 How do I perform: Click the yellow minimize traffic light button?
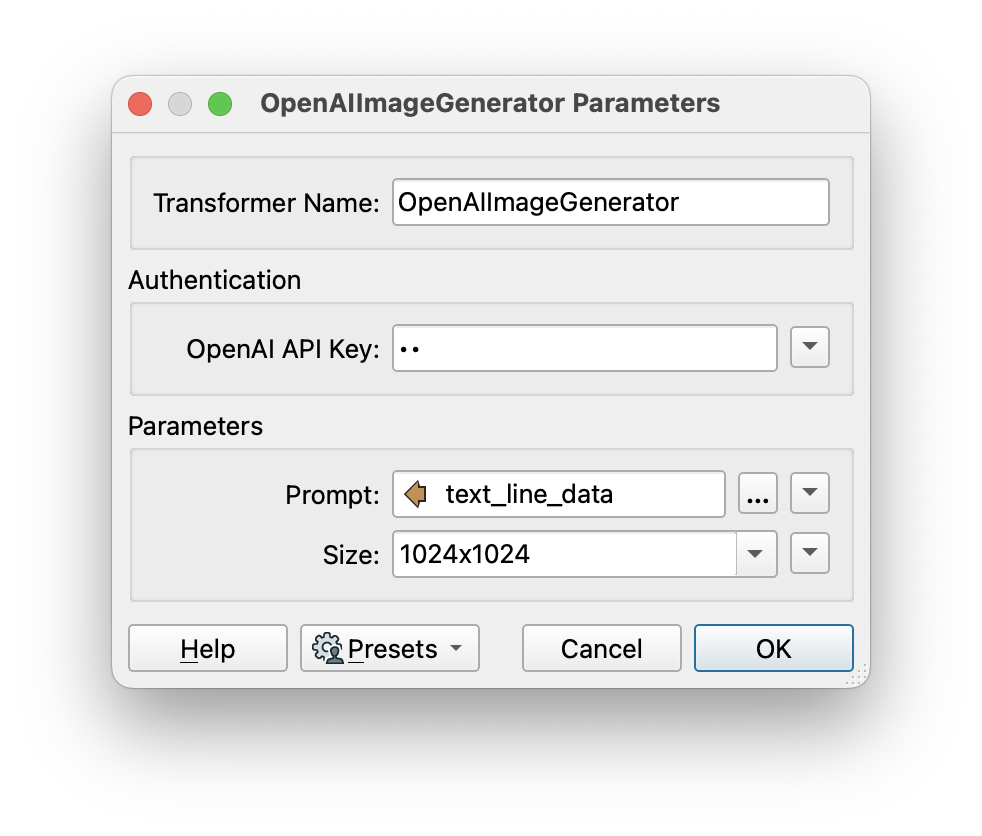click(179, 103)
